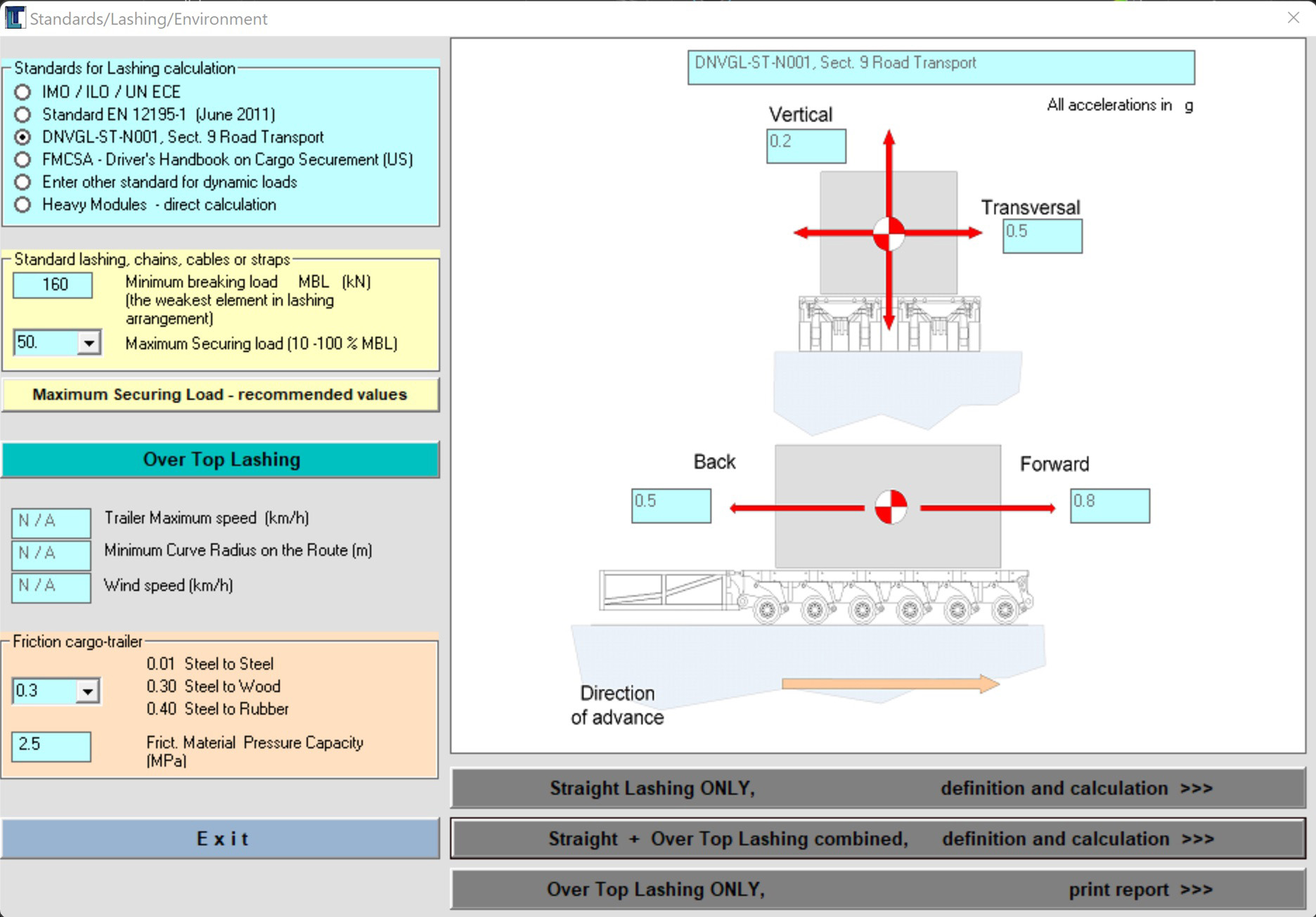Click Over Top Lashing ONLY print report
1316x917 pixels.
tap(877, 890)
